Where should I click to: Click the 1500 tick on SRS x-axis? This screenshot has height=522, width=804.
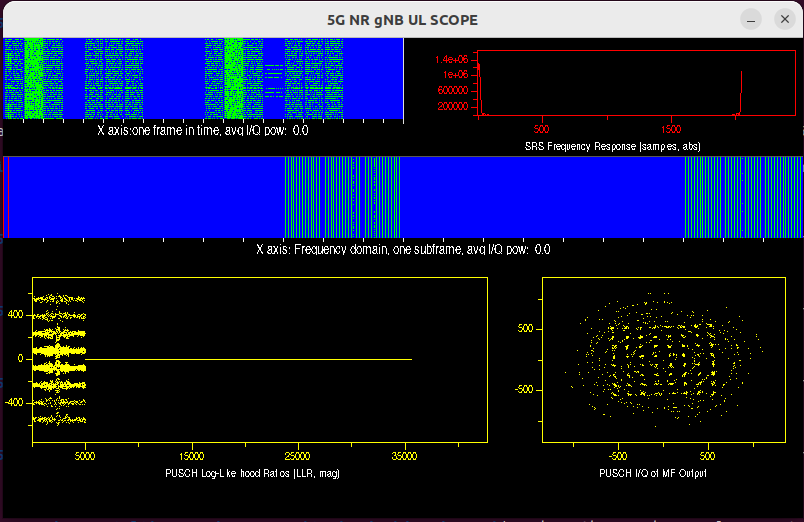pos(671,130)
